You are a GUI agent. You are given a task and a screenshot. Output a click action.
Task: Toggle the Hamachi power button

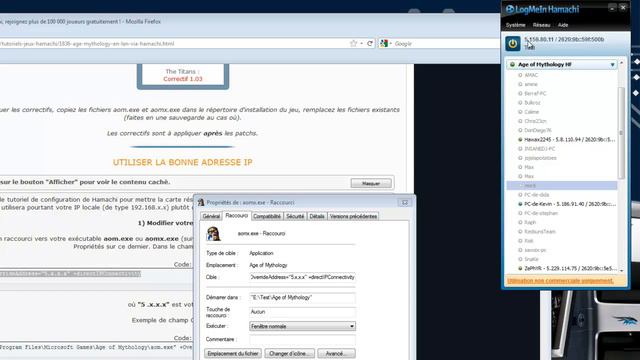tap(513, 44)
